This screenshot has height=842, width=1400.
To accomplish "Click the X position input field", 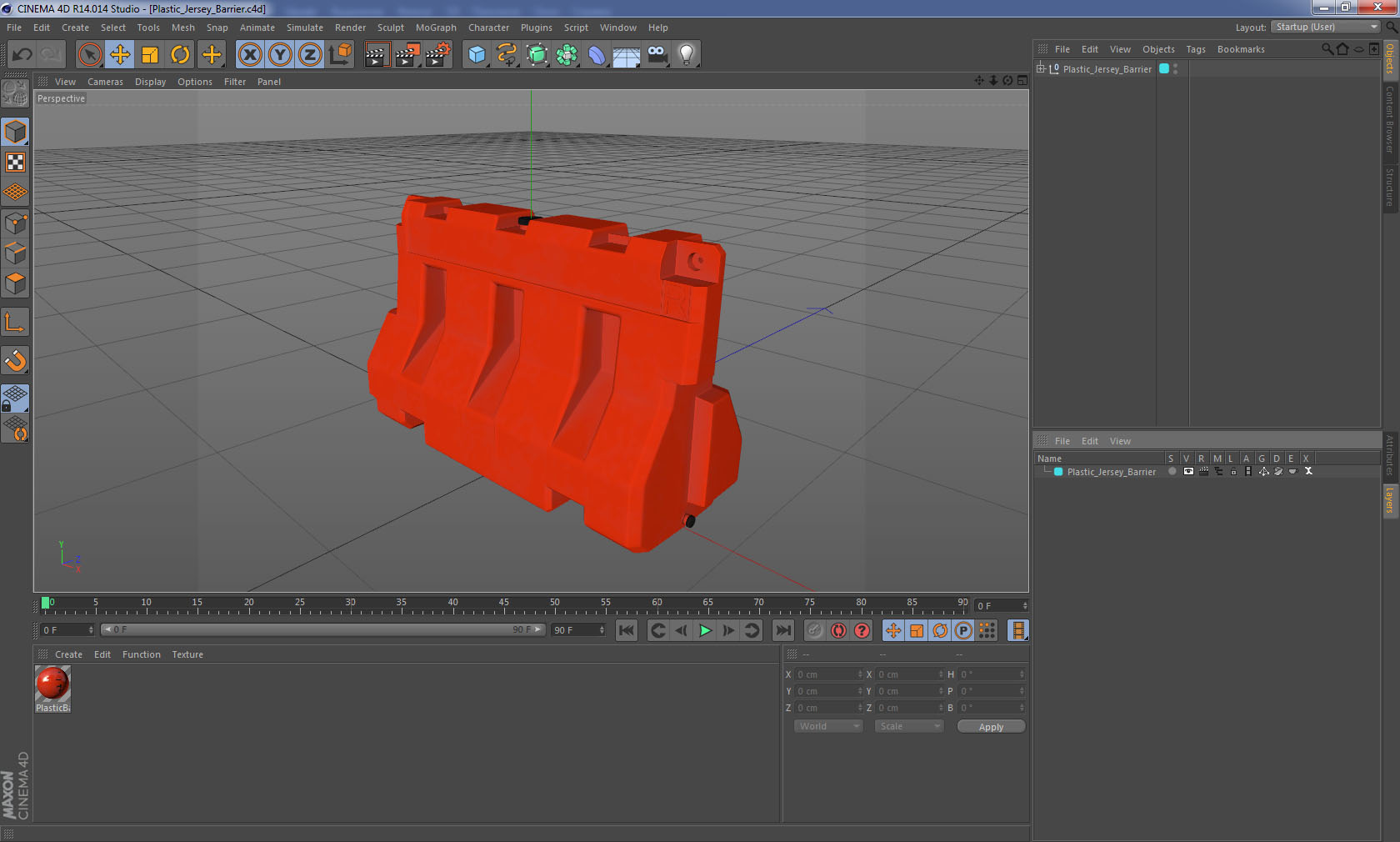I will pos(827,674).
